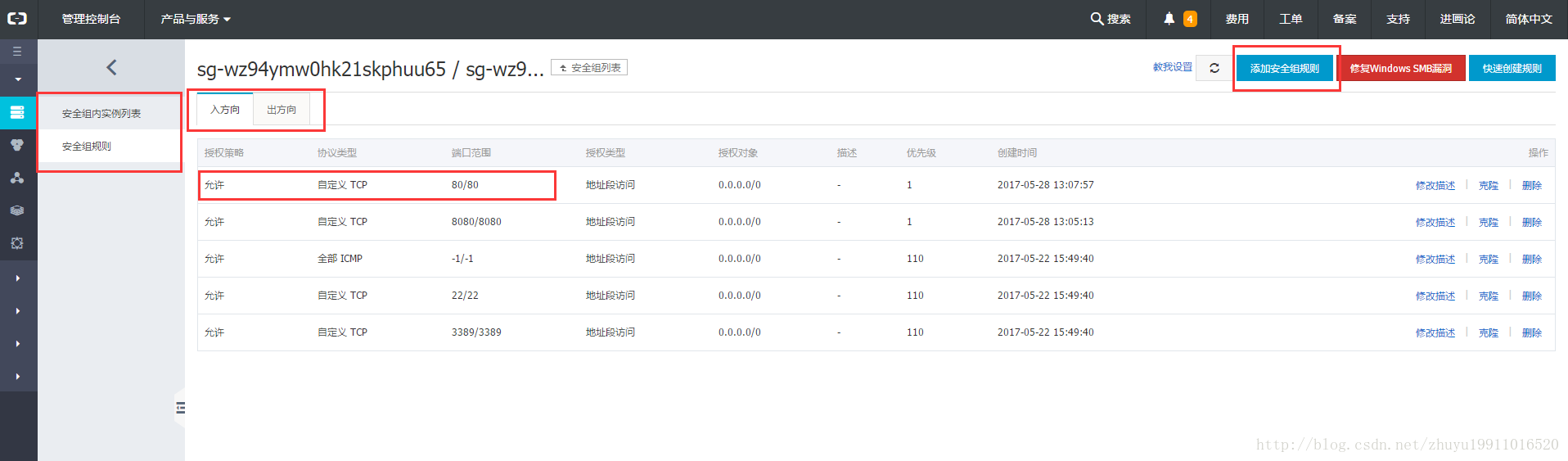Screen dimensions: 1568x461
Task: Expand the third collapsed sidebar arrow group
Action: (17, 344)
